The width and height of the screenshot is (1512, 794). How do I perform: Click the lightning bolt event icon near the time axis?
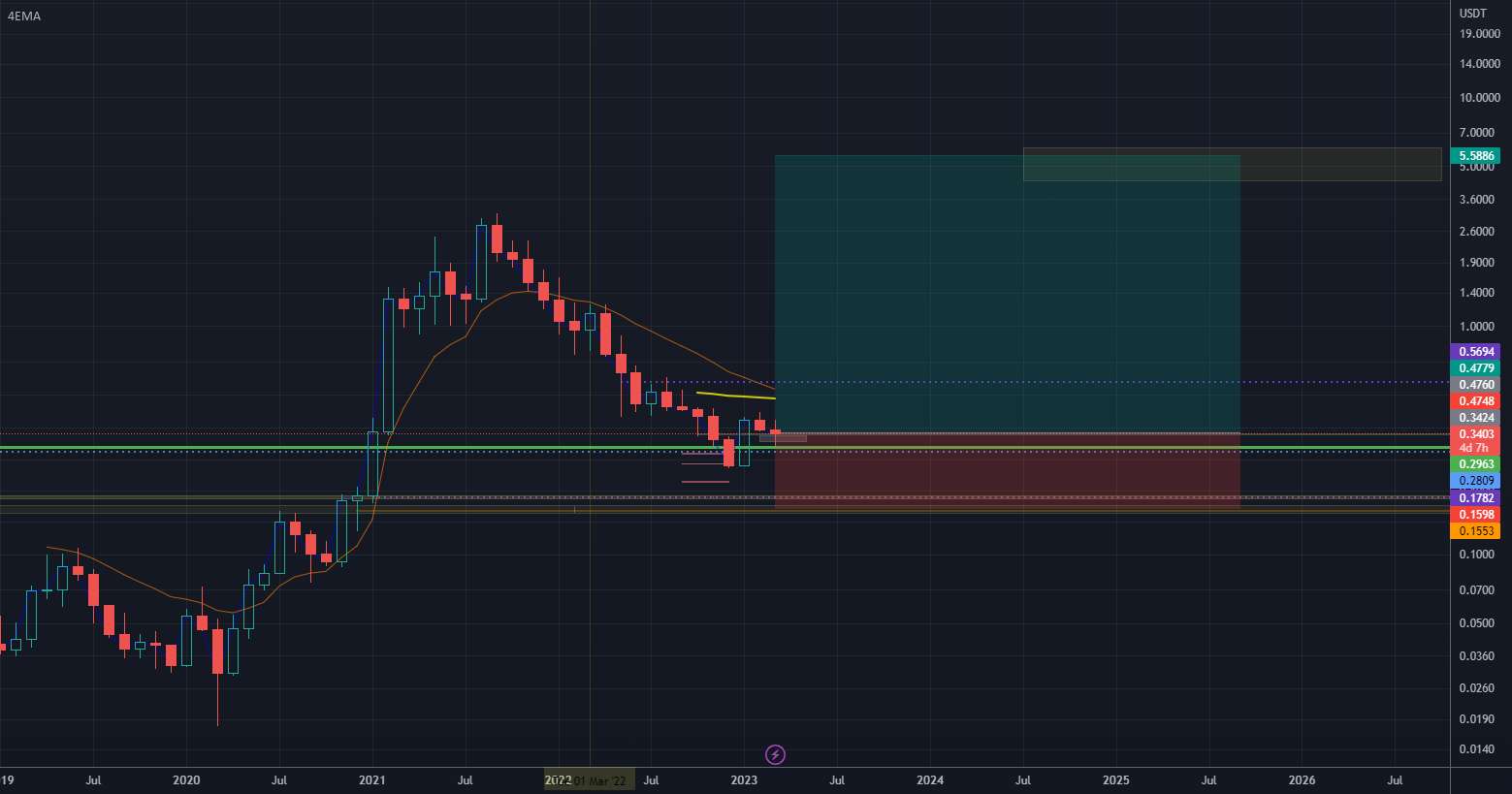(x=775, y=754)
